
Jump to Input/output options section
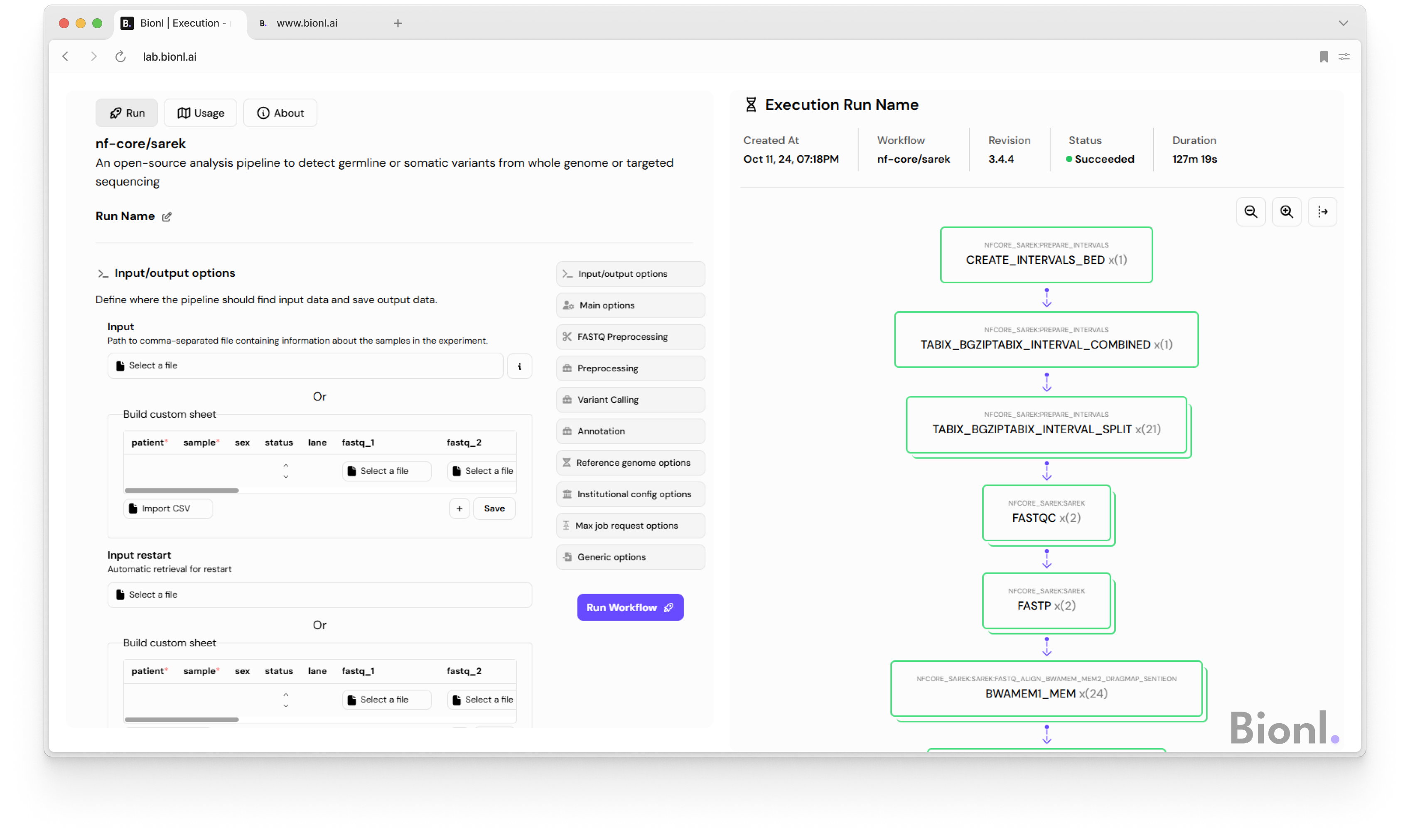click(x=631, y=274)
